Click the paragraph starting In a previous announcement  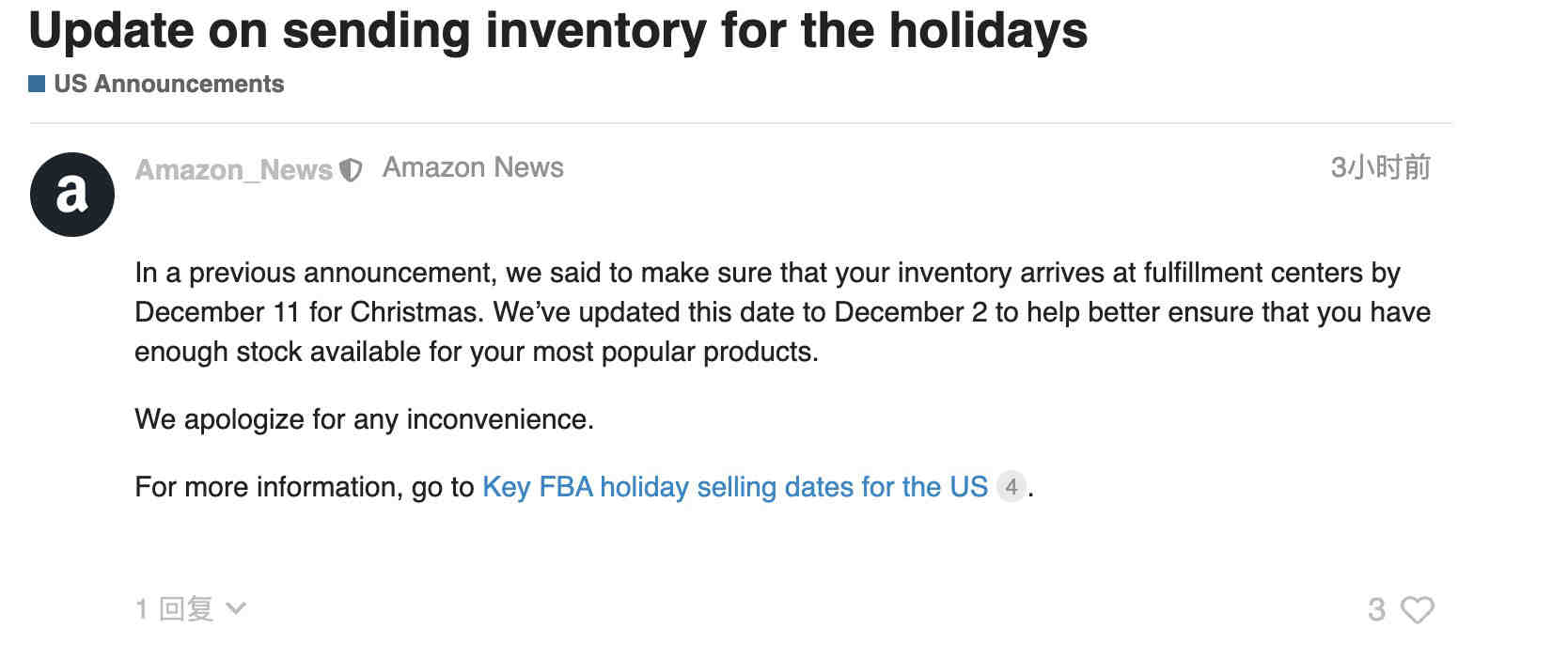[x=782, y=312]
